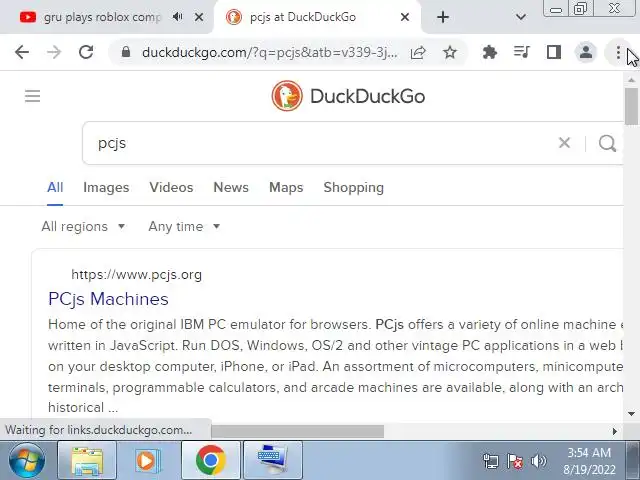640x480 pixels.
Task: Switch to Shopping results
Action: tap(354, 188)
